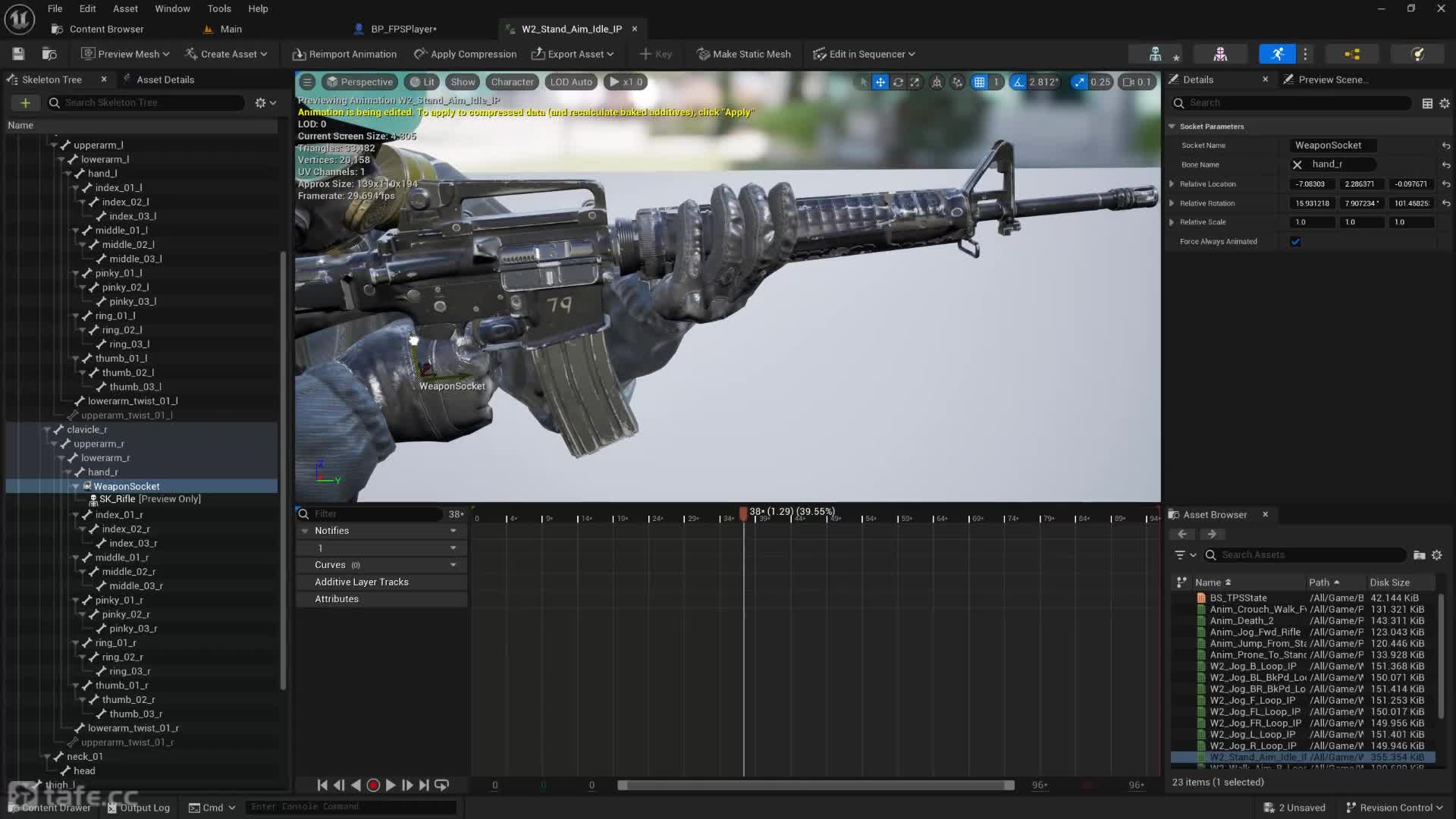
Task: Open Skeletal Mesh editor mode icon
Action: point(1220,54)
